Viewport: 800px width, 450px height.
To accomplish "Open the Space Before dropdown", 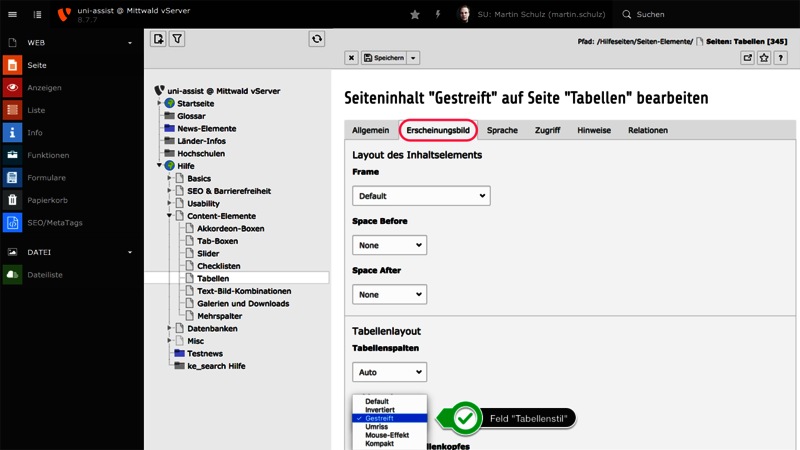I will 389,245.
